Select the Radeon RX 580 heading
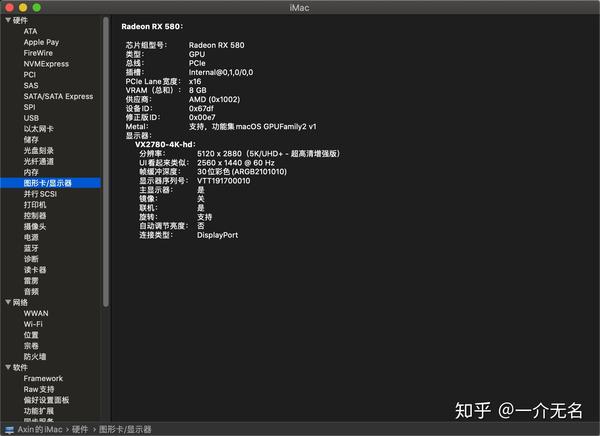Image resolution: width=600 pixels, height=436 pixels. [152, 26]
